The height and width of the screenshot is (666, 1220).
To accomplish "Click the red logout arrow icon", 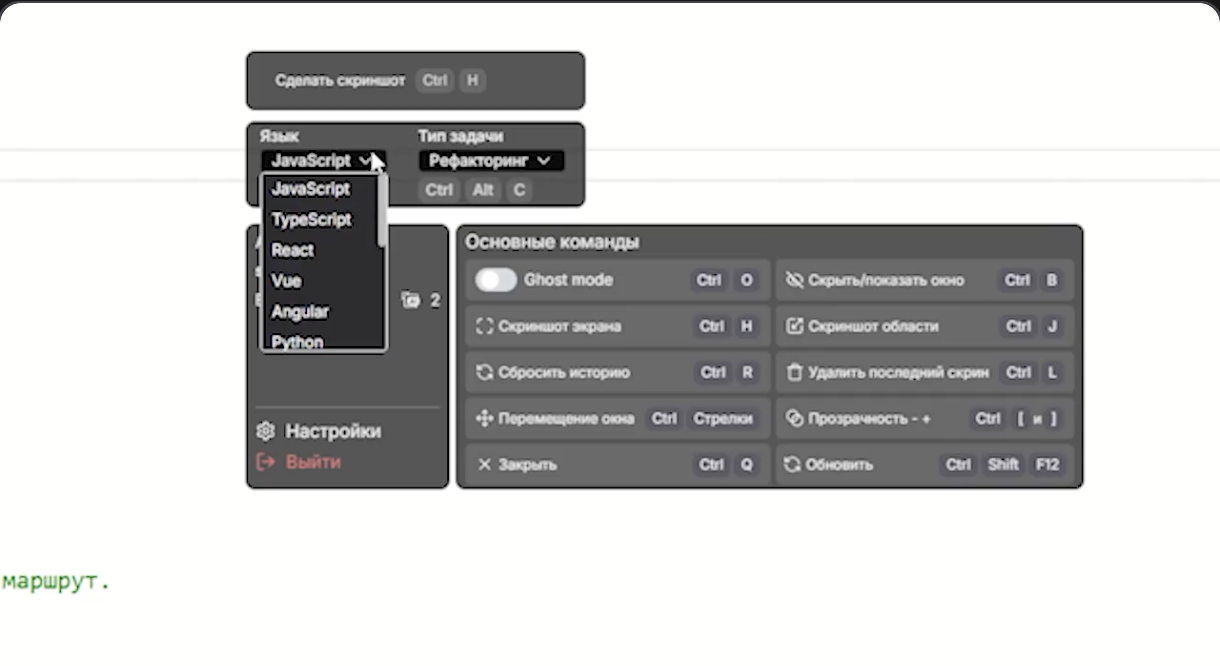I will (x=265, y=462).
